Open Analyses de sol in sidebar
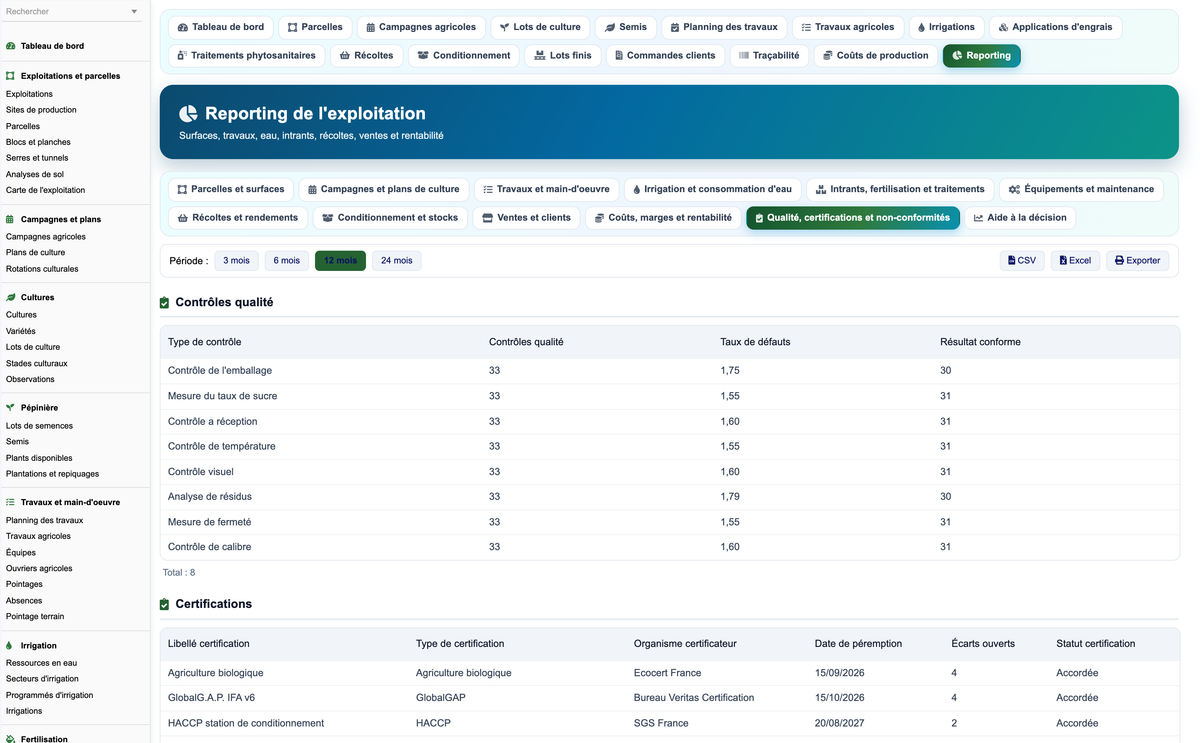The width and height of the screenshot is (1200, 743). coord(35,174)
